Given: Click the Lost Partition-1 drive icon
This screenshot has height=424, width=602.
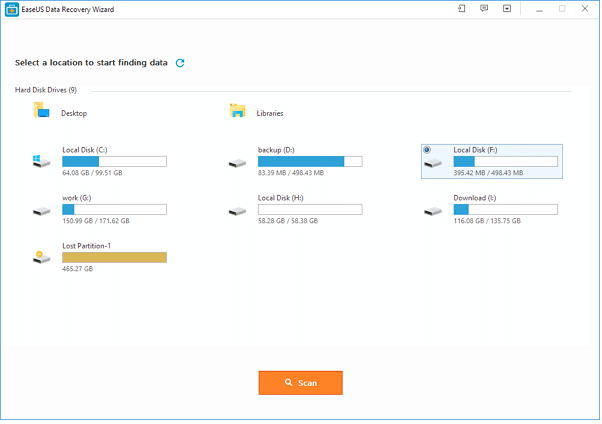Looking at the screenshot, I should tap(41, 257).
